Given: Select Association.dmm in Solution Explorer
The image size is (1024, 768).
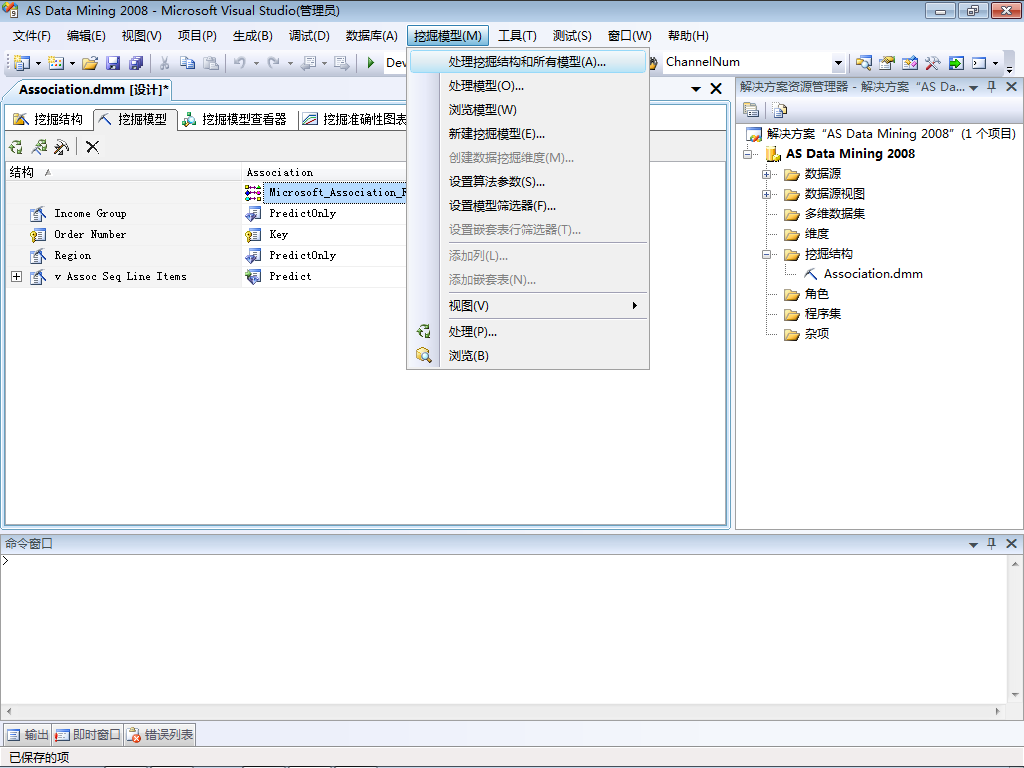Looking at the screenshot, I should pyautogui.click(x=873, y=274).
